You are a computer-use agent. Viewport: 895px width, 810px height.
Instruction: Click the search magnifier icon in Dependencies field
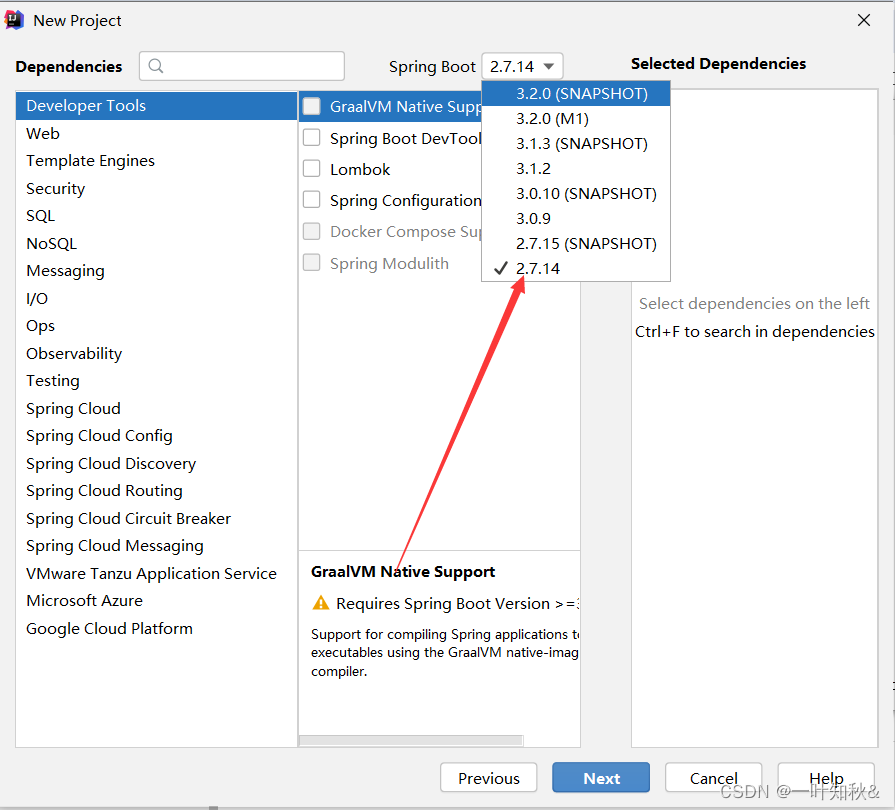pyautogui.click(x=156, y=66)
